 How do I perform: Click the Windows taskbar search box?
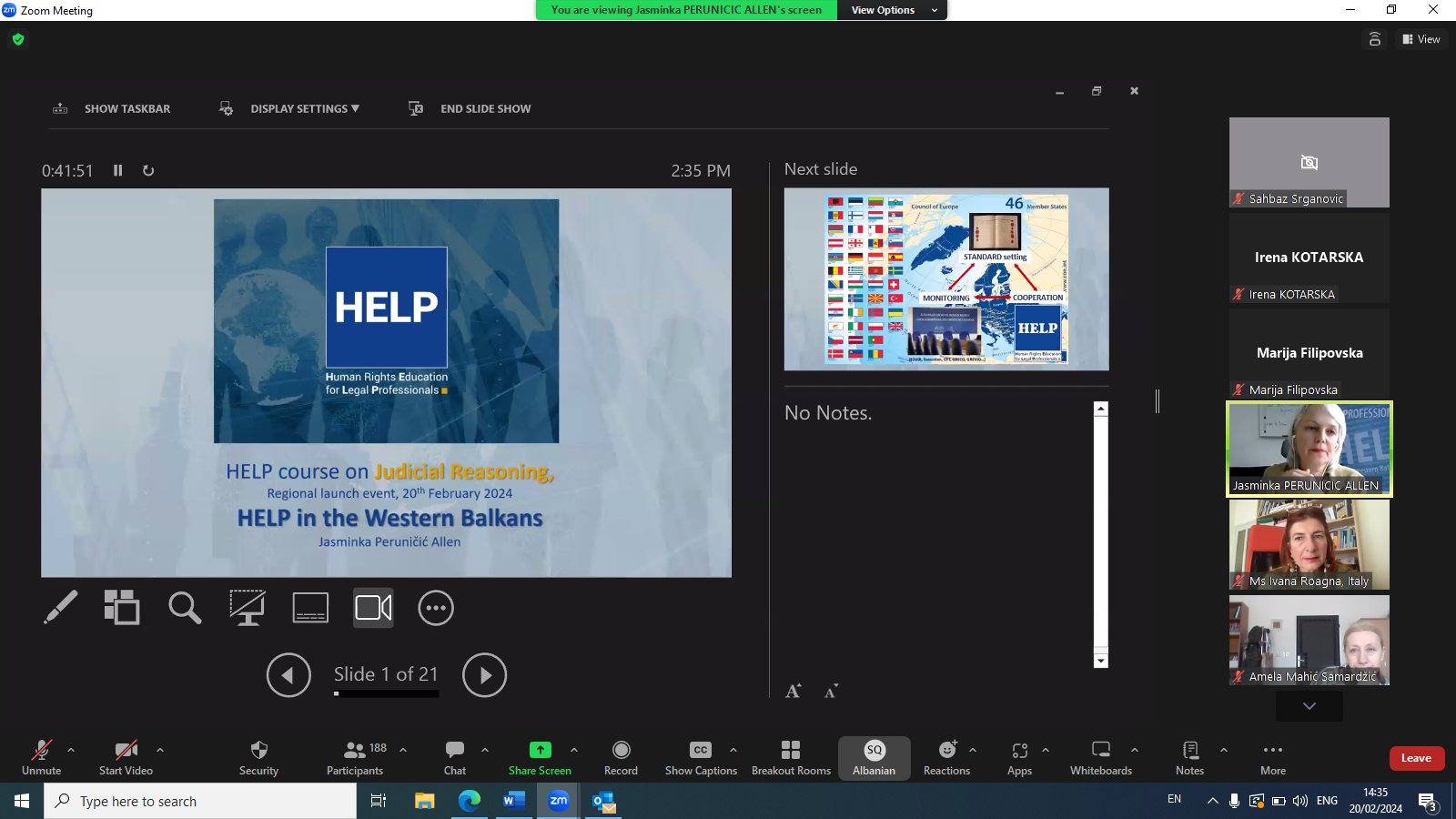click(200, 801)
